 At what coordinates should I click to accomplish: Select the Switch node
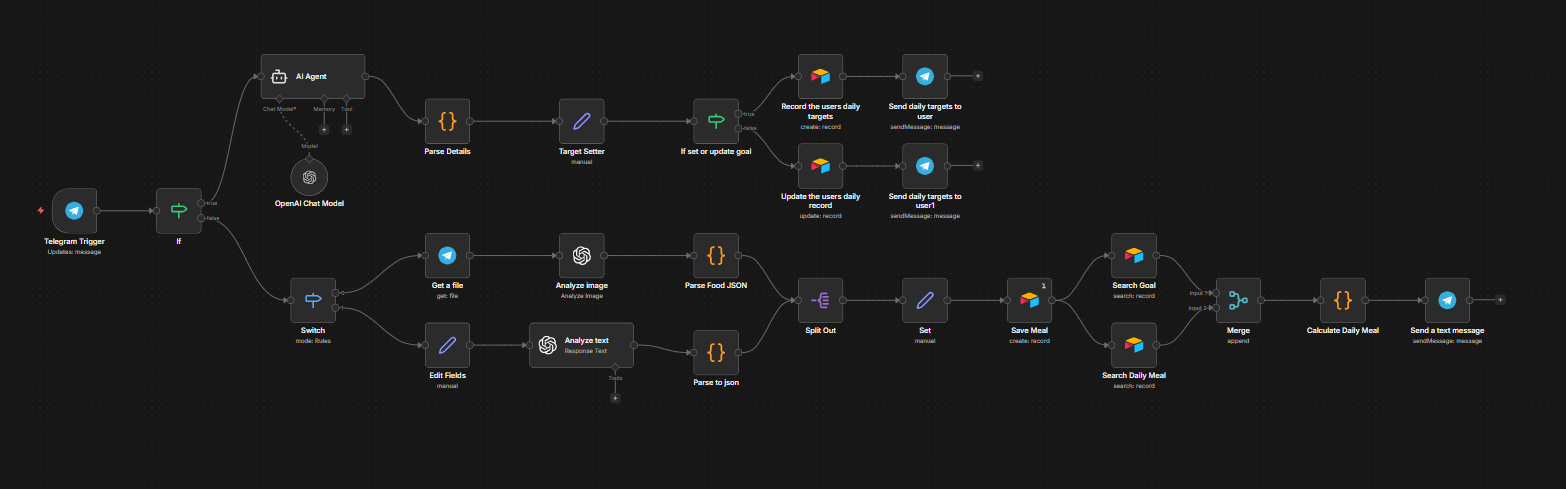(x=312, y=300)
